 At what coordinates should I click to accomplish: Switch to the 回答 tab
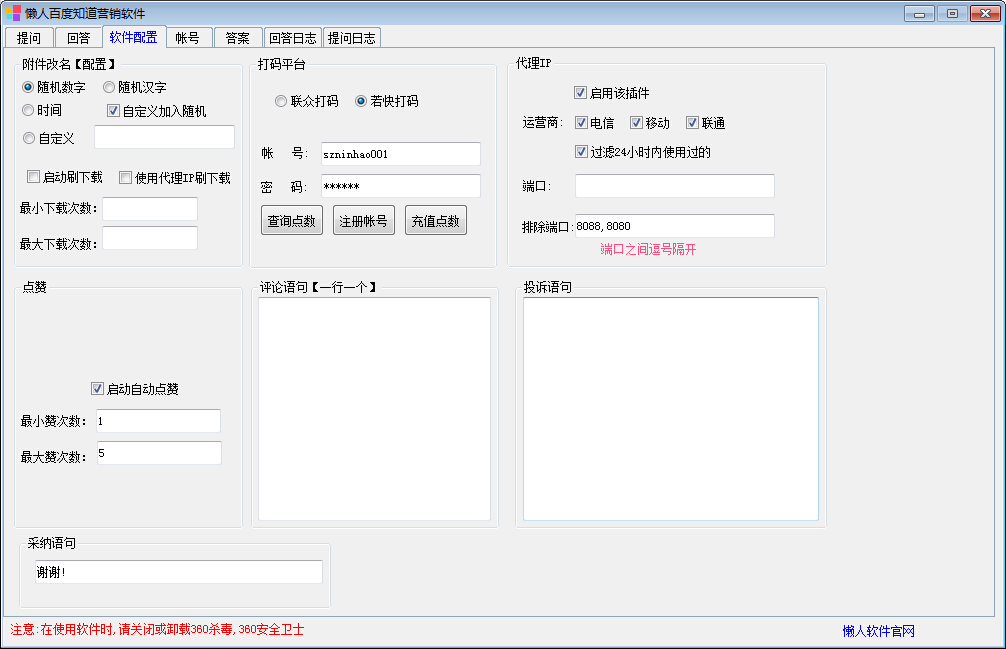click(x=78, y=38)
